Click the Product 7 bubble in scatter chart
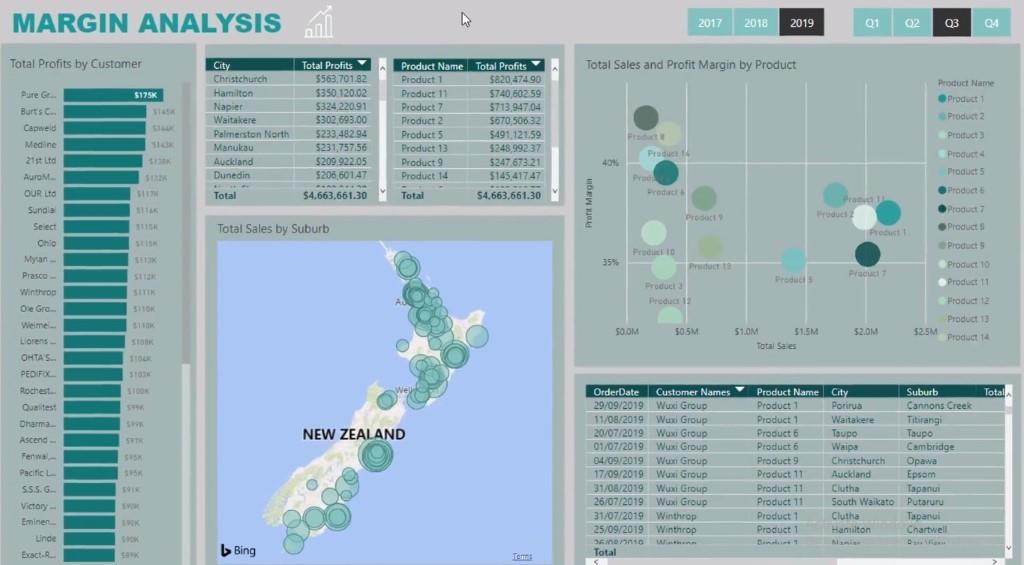Screen dimensions: 1024x565 867,254
